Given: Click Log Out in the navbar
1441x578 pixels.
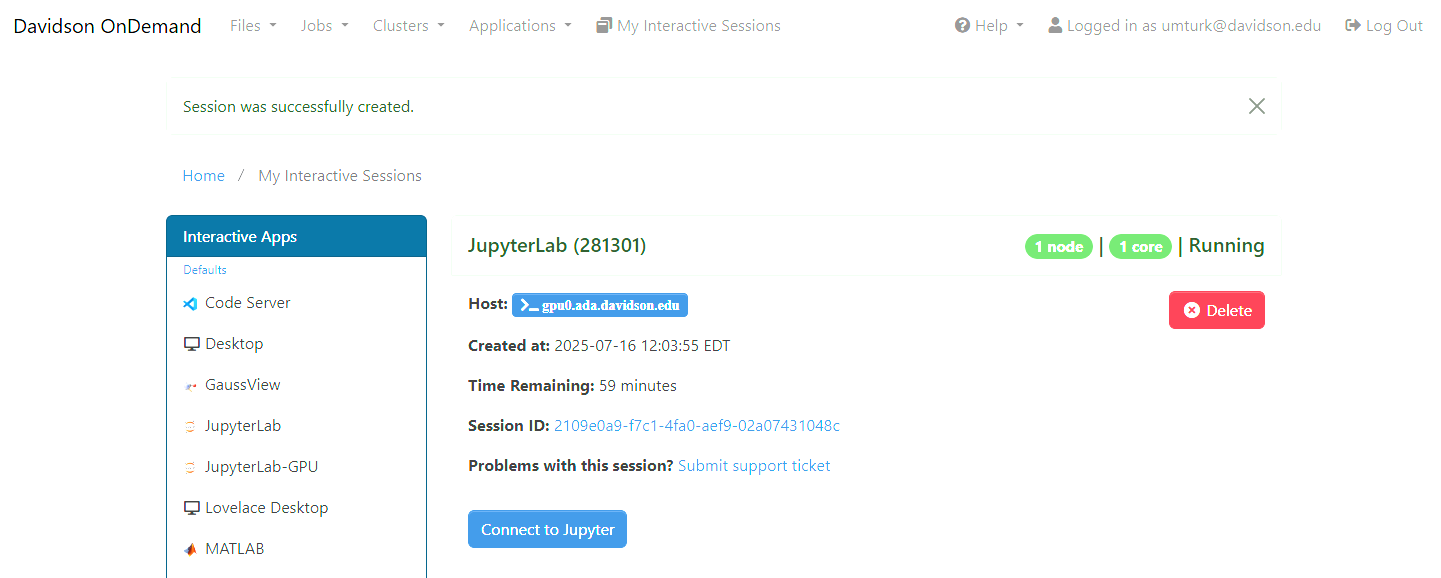Looking at the screenshot, I should 1384,26.
